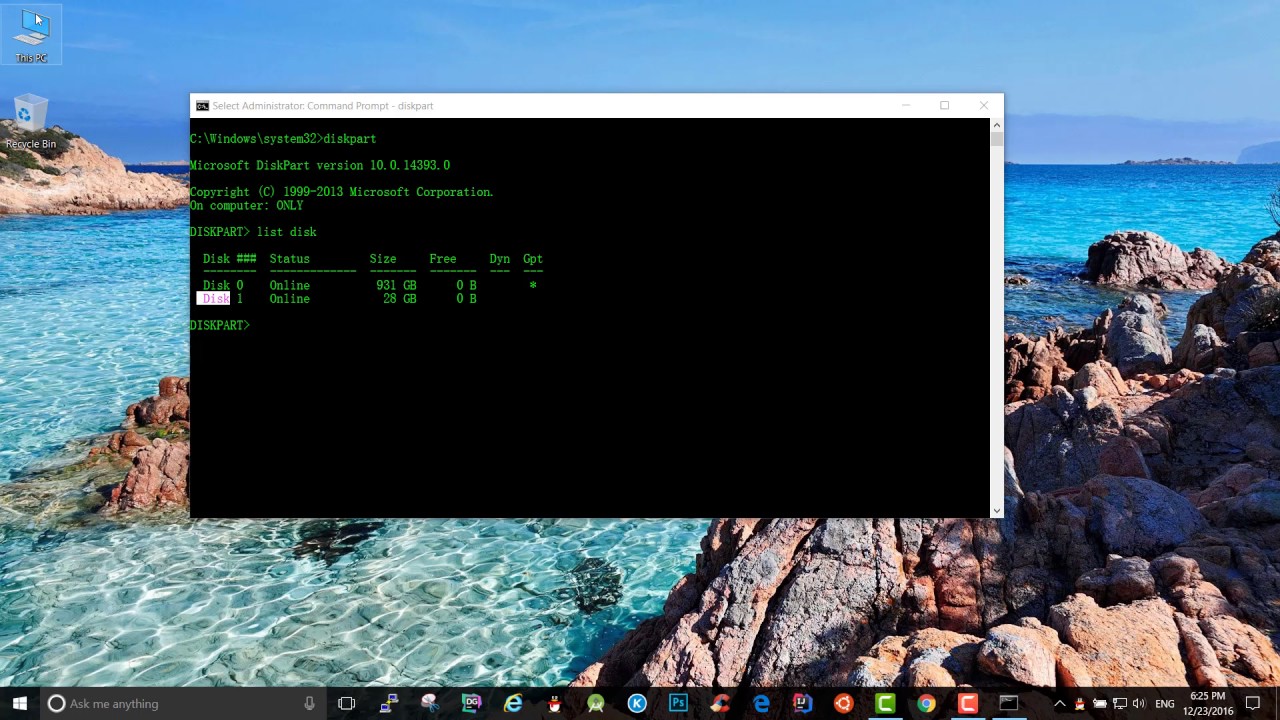Open the This PC desktop icon
The height and width of the screenshot is (720, 1280).
tap(31, 35)
